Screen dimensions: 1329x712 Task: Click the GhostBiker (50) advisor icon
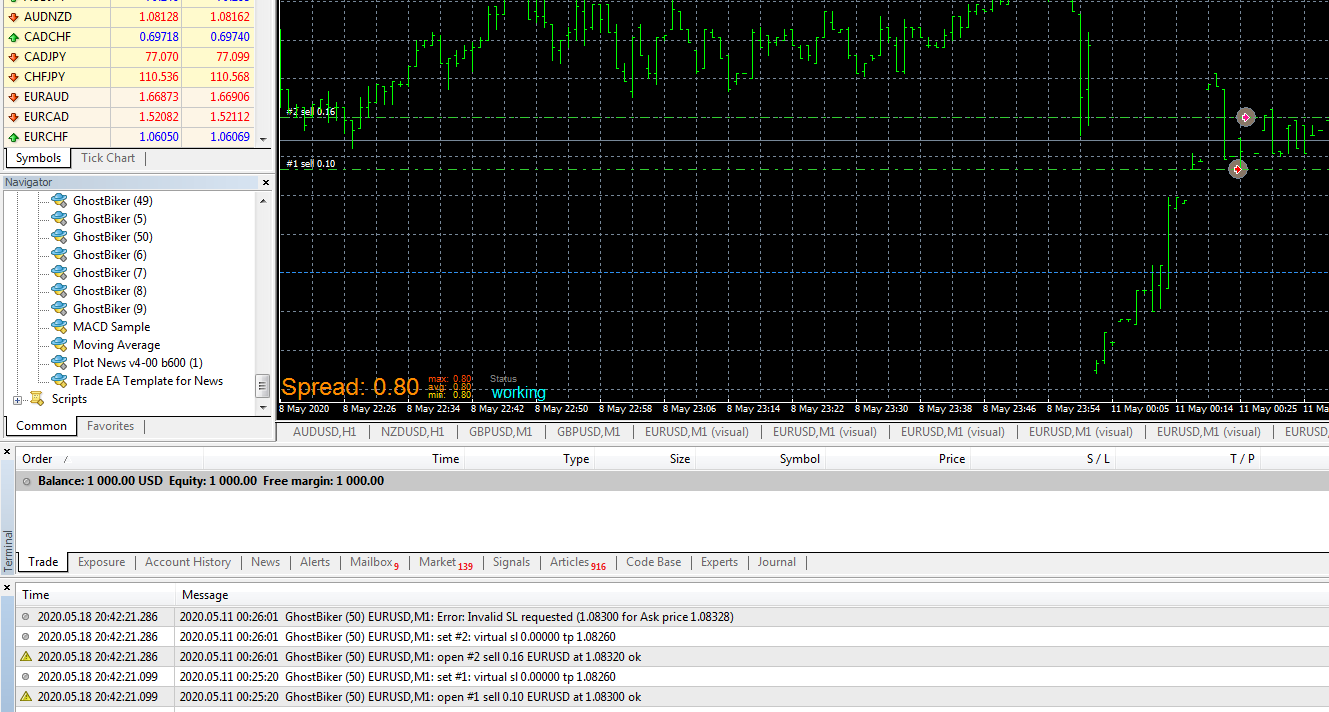tap(59, 237)
